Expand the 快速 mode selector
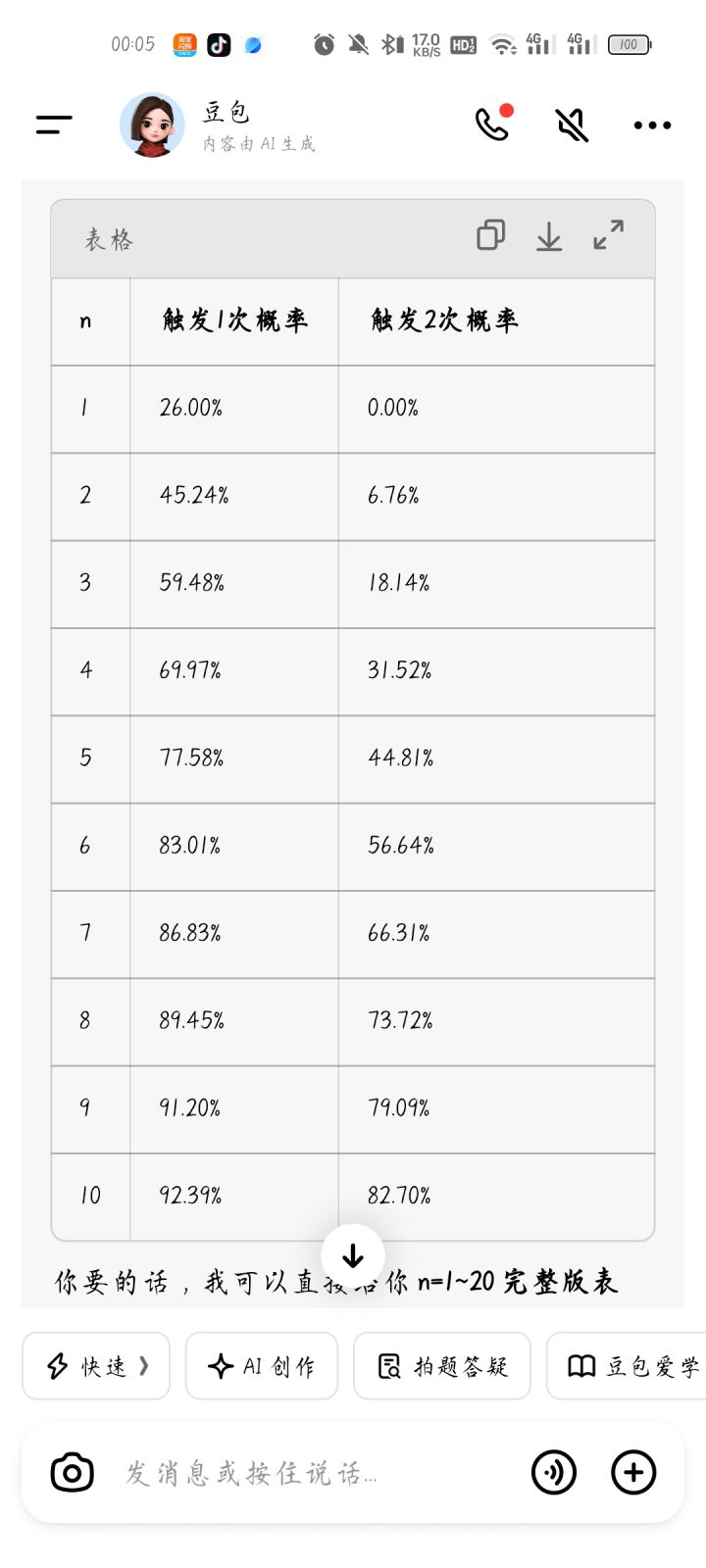 pos(96,1365)
